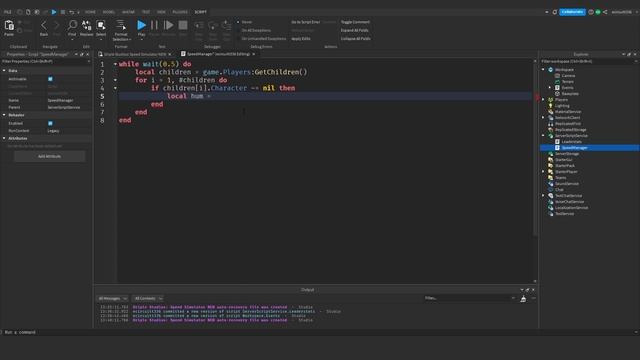Switch to the PLUGINS ribbon tab

point(180,12)
